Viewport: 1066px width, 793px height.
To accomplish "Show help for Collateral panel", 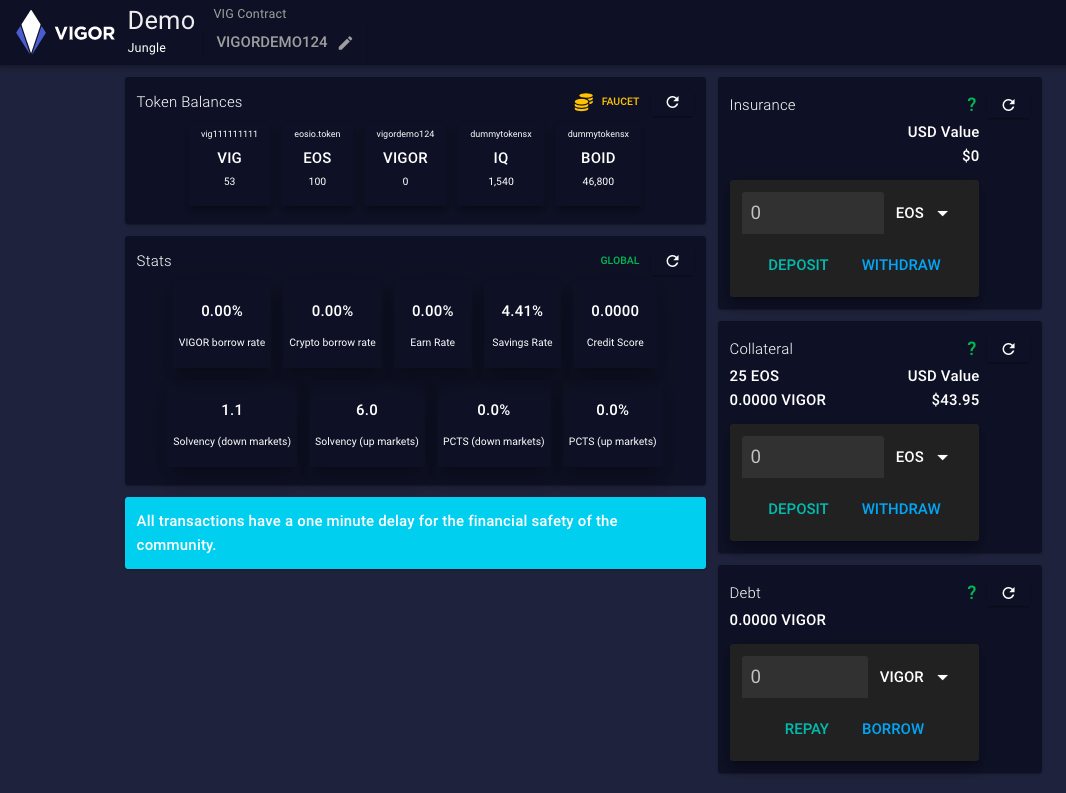I will (x=972, y=349).
